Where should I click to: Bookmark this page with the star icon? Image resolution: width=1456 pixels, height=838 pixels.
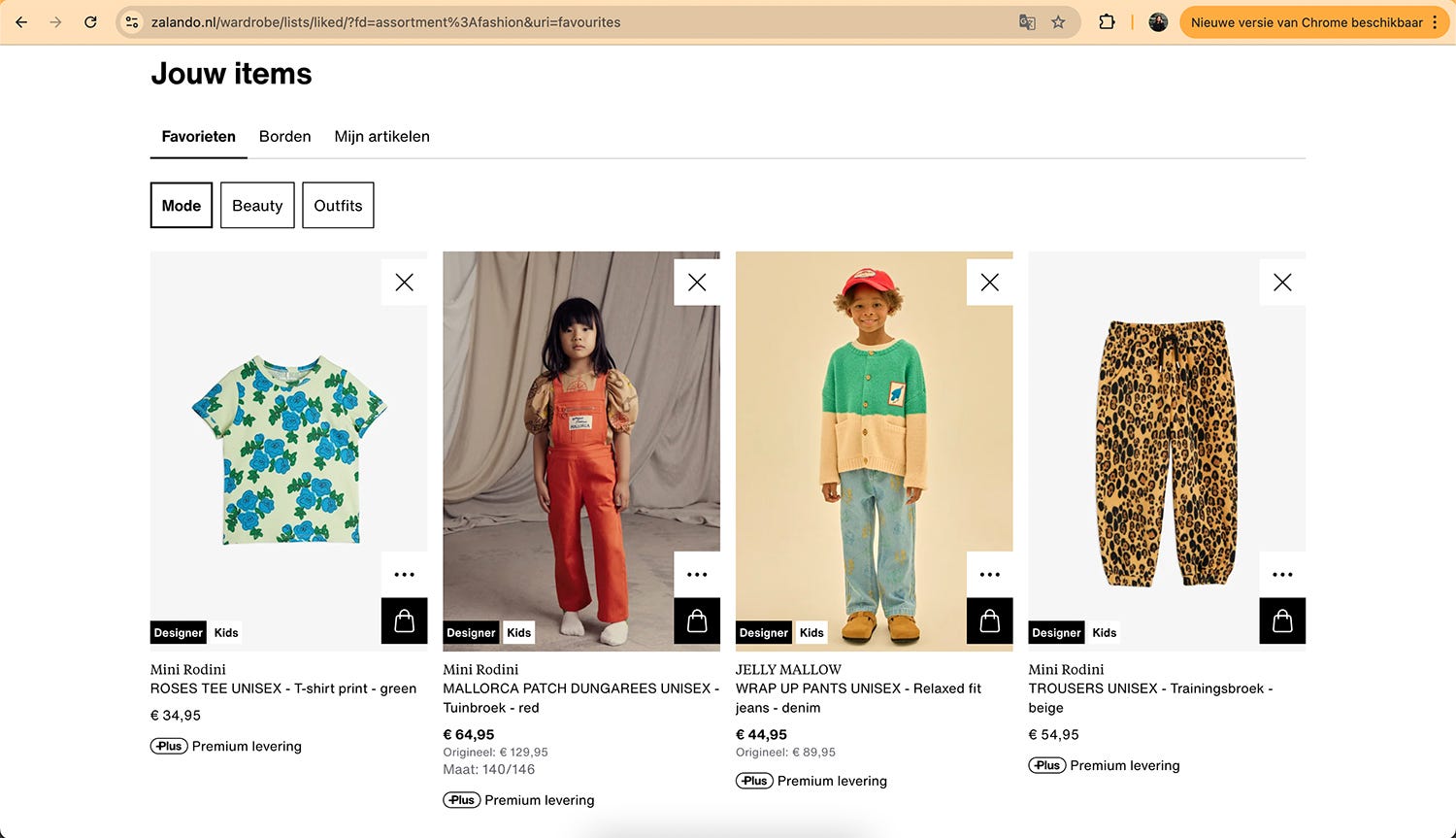(x=1058, y=21)
